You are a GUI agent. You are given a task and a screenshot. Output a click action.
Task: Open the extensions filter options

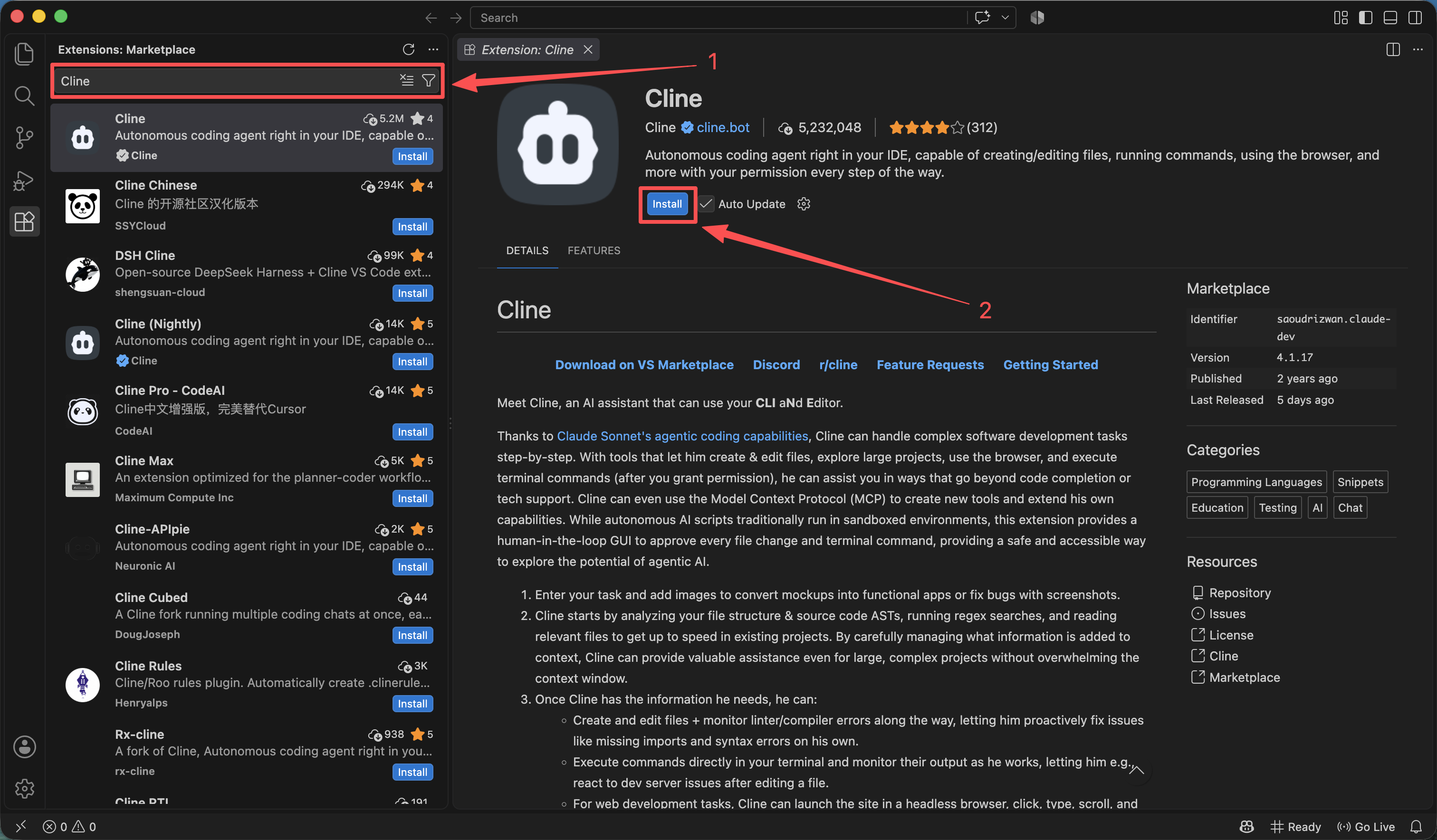(x=428, y=80)
